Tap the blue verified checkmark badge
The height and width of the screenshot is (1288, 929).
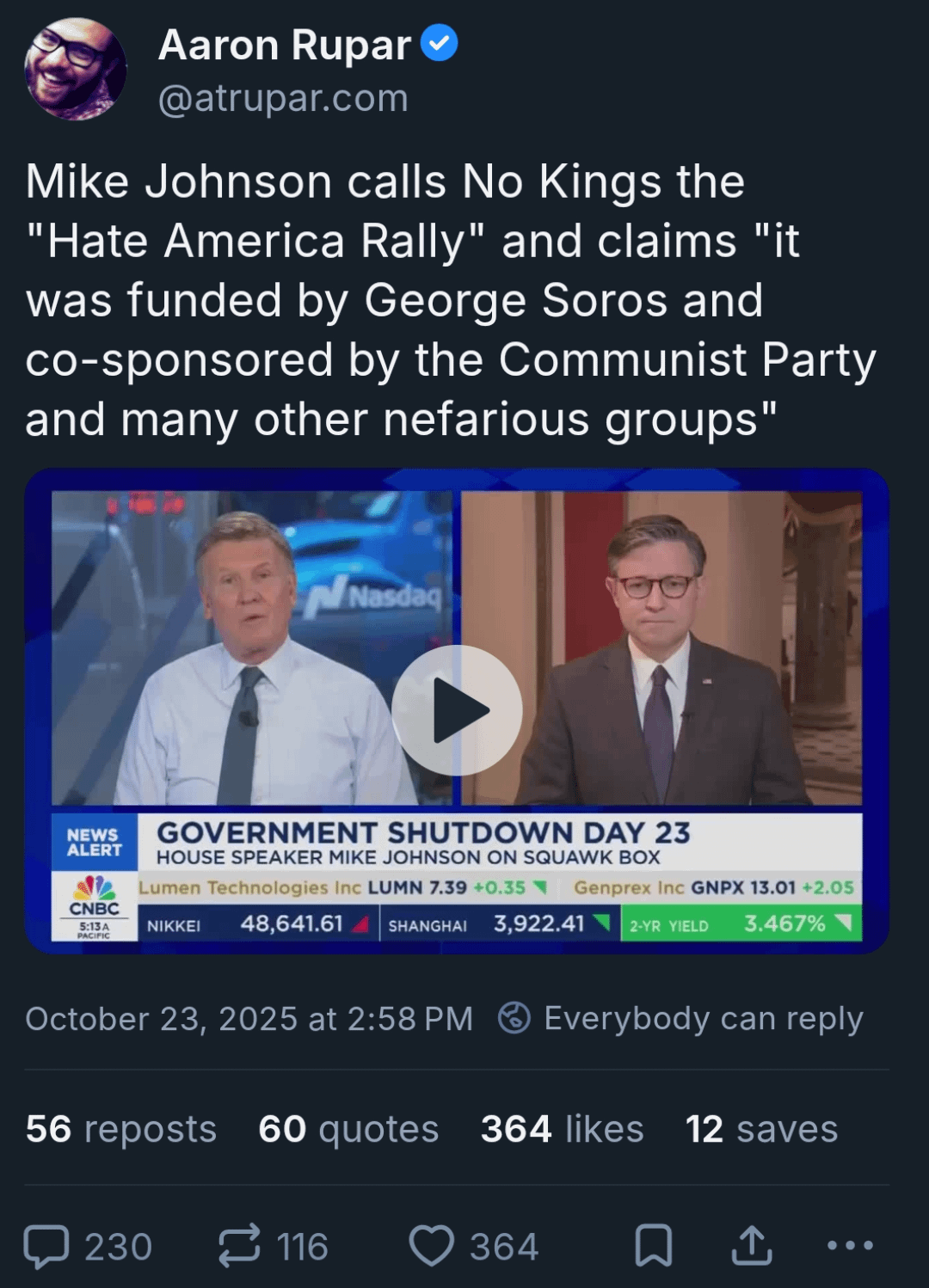[x=440, y=43]
